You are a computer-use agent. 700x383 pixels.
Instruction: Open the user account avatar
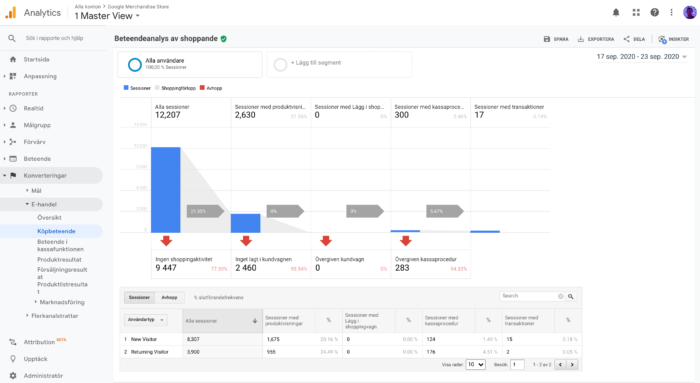(690, 12)
